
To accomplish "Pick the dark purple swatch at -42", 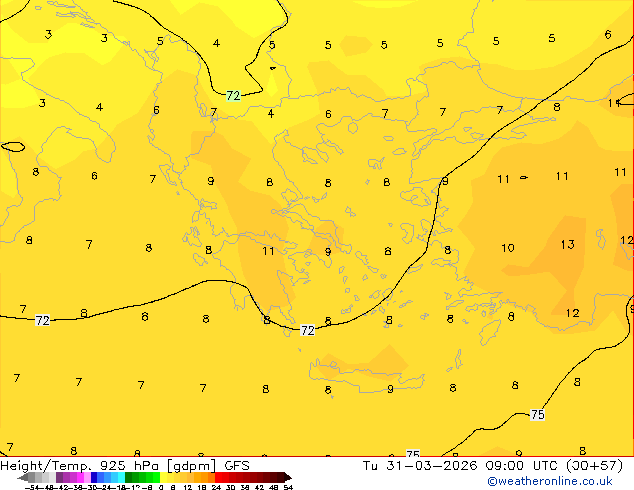I will tap(59, 478).
